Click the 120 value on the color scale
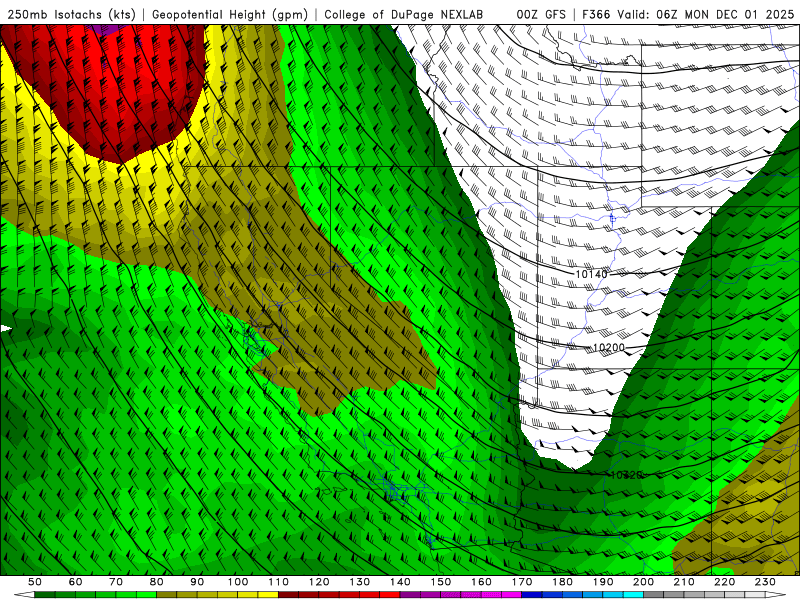Viewport: 800px width, 600px height. [x=319, y=582]
